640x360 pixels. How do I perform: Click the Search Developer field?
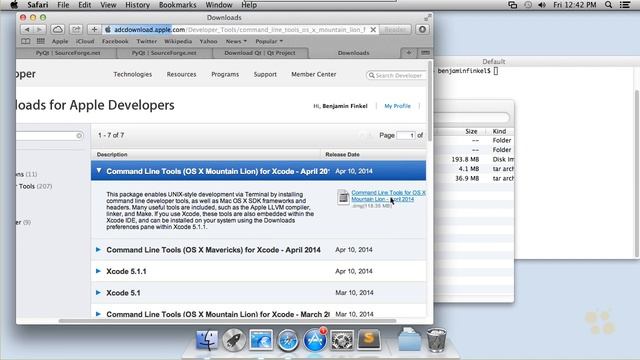[x=396, y=75]
